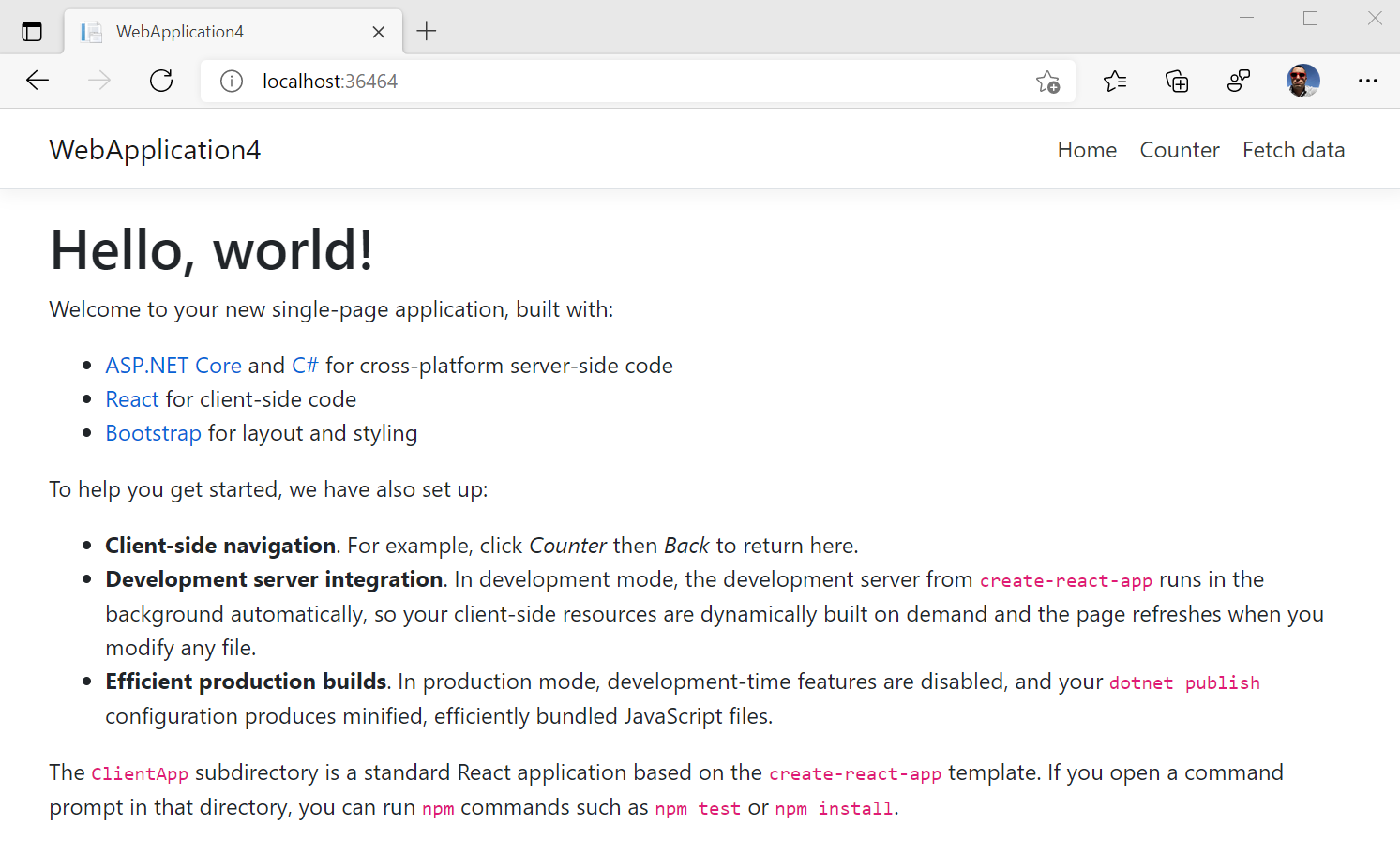Open the Favorites list
Viewport: 1400px width, 854px height.
point(1115,82)
